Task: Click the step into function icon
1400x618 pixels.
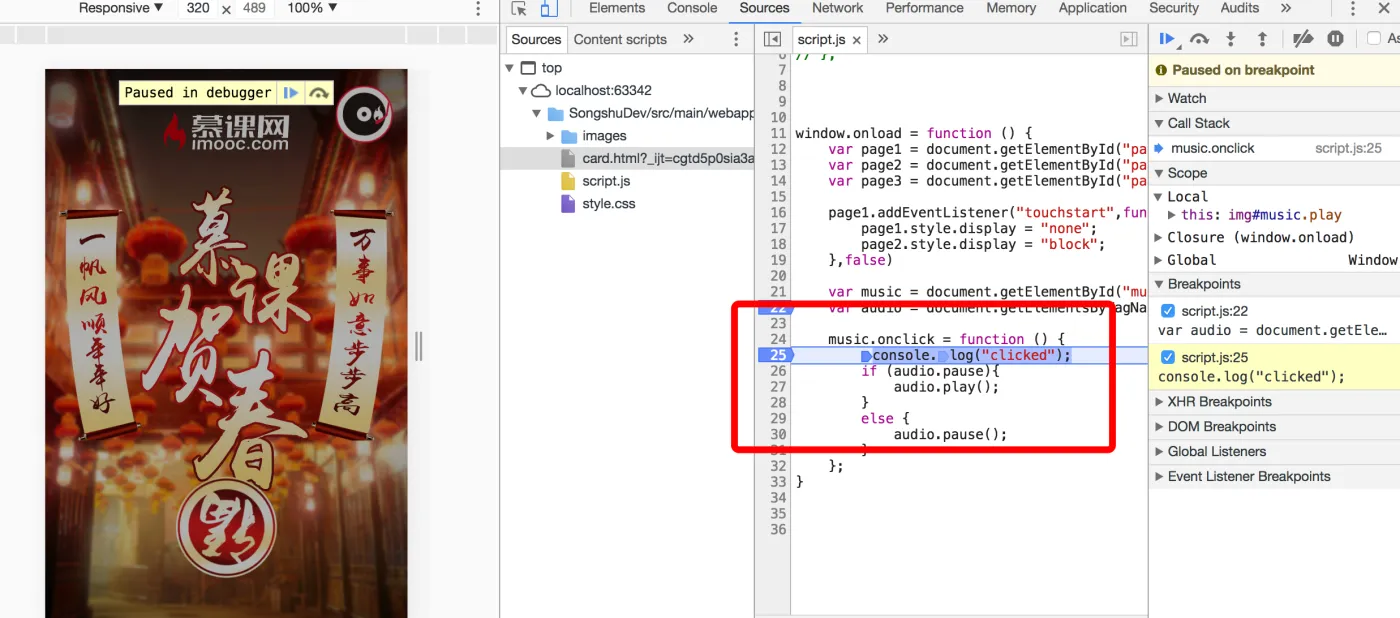Action: pos(1231,39)
